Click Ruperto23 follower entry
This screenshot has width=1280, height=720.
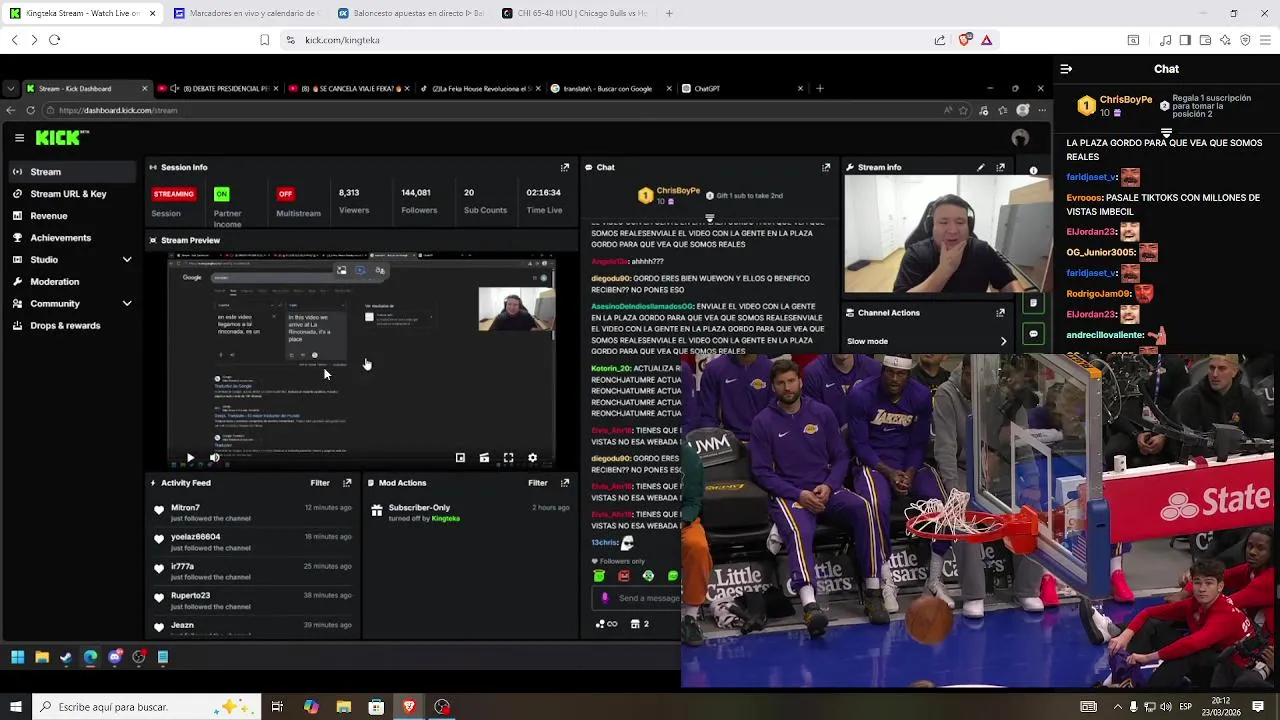[x=190, y=596]
